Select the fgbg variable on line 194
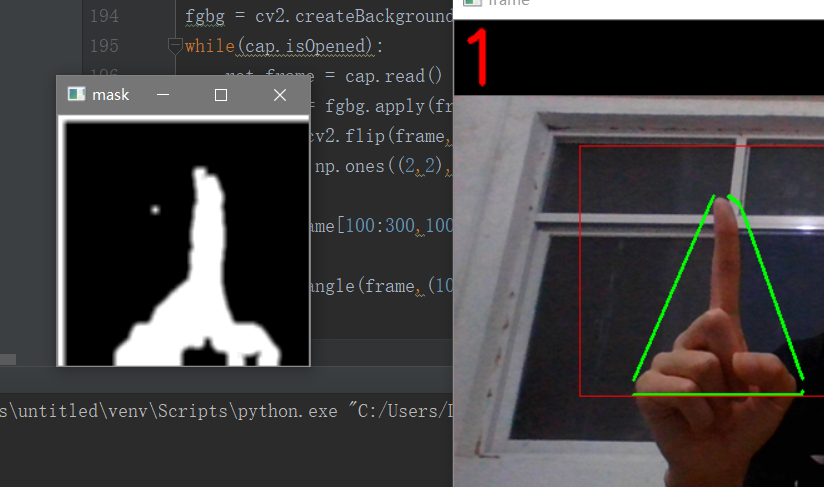Screen dimensions: 824x487 click(x=205, y=16)
